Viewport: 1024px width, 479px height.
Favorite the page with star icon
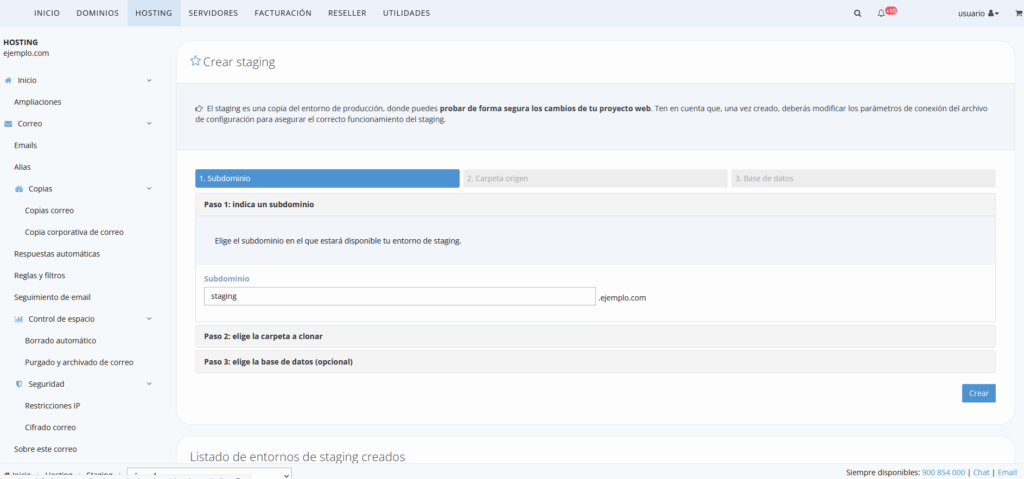[195, 61]
